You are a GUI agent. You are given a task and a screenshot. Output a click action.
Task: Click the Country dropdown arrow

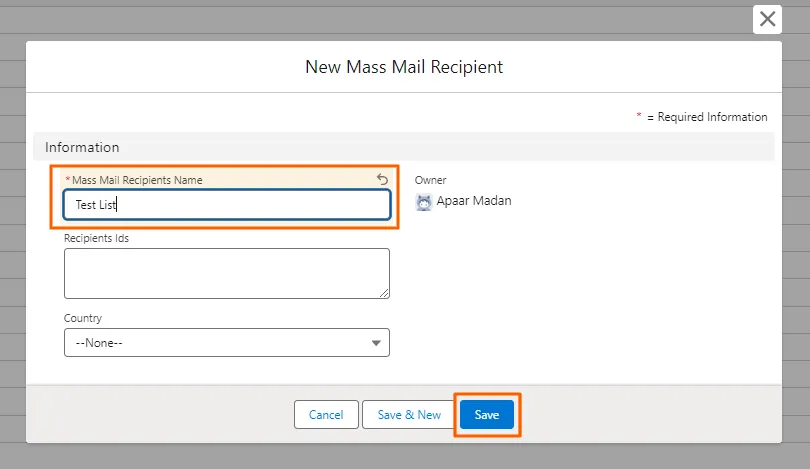click(376, 343)
